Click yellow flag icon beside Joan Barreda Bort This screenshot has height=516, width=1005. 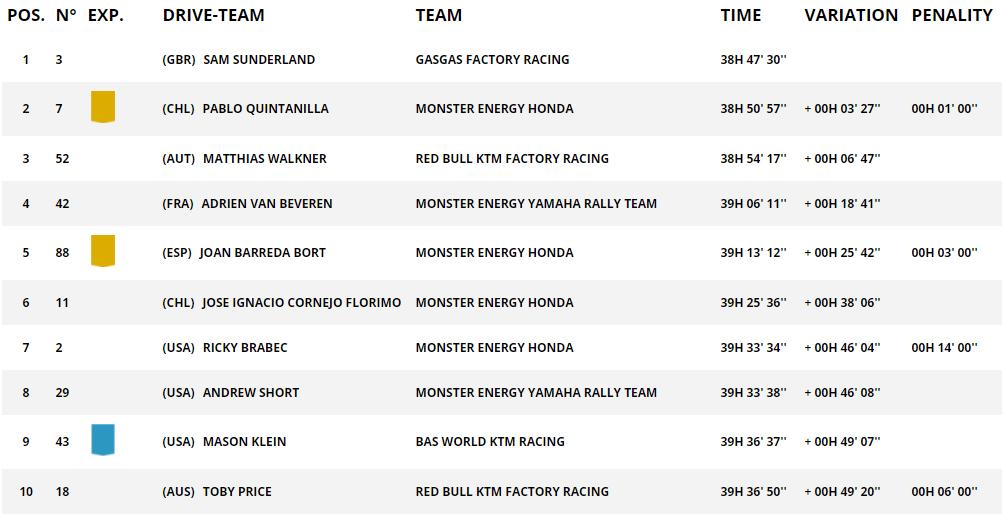(x=102, y=251)
